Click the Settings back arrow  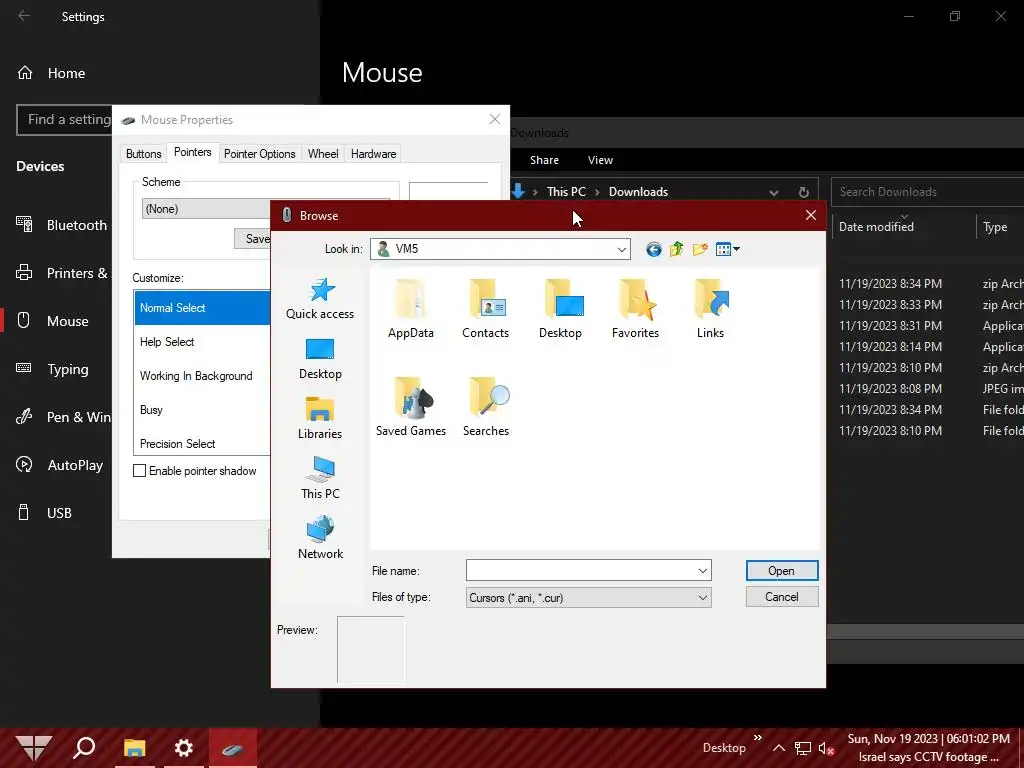[x=24, y=16]
